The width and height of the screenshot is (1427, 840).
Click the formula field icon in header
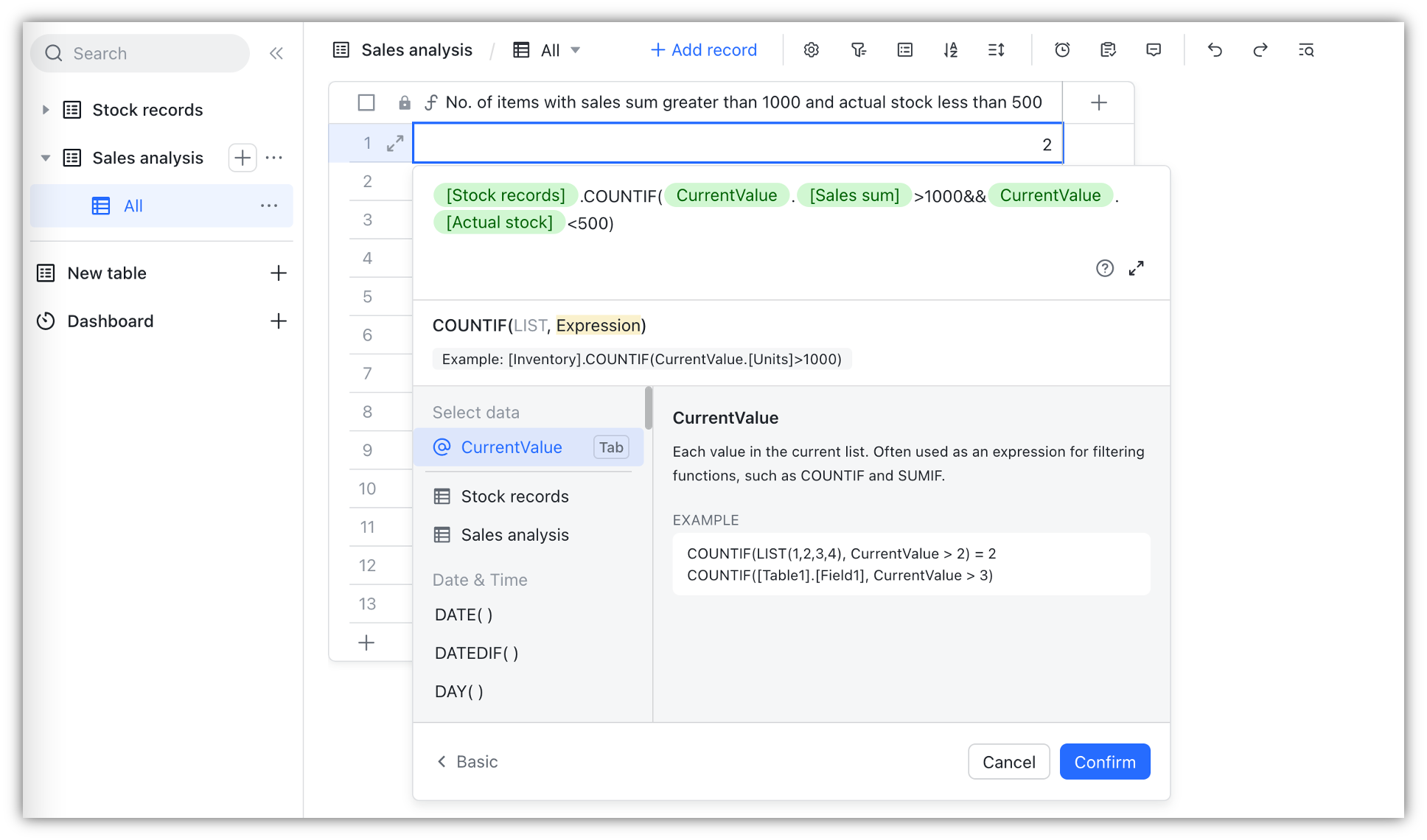point(431,102)
